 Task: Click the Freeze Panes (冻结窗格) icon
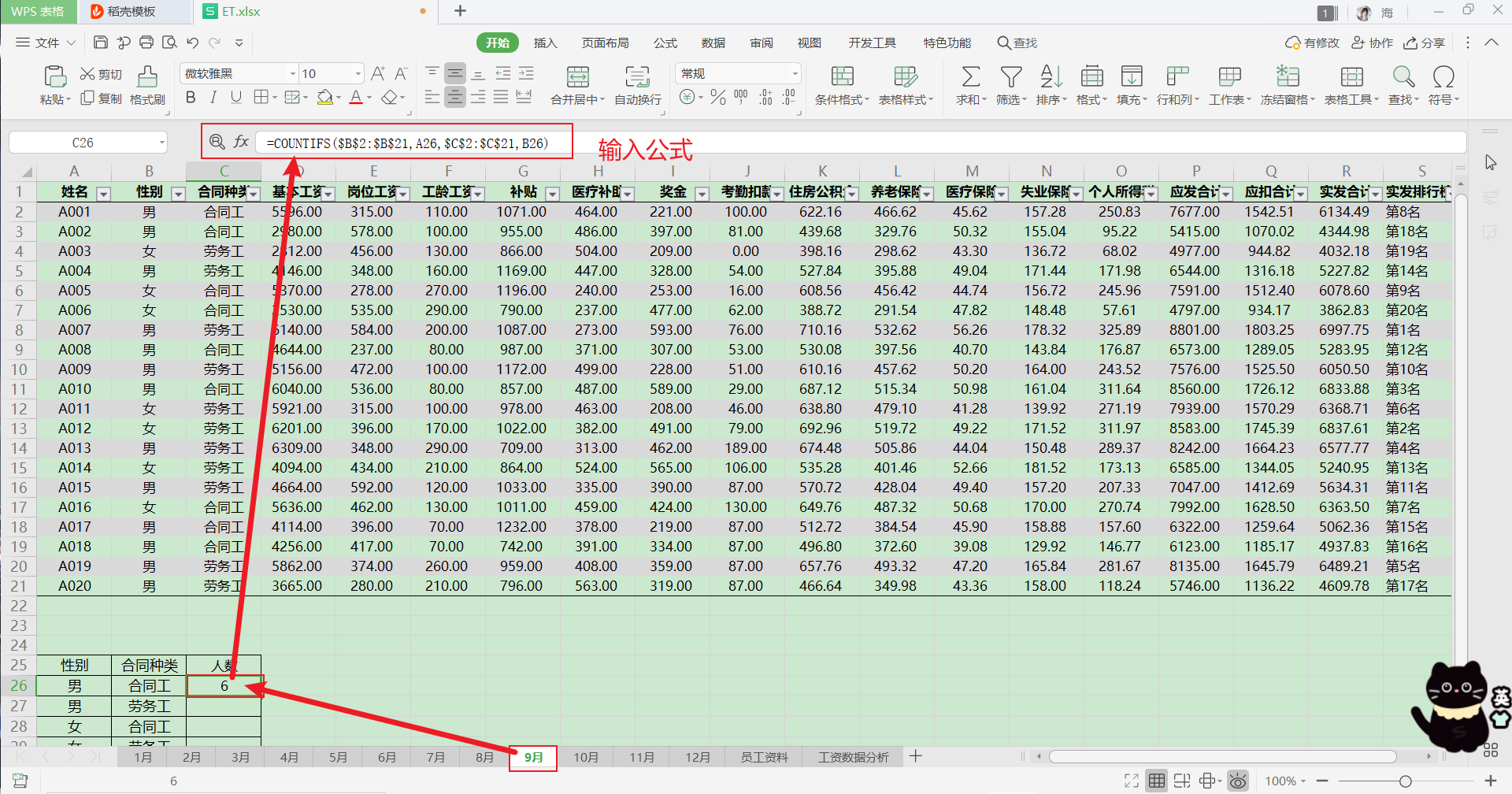click(x=1288, y=76)
